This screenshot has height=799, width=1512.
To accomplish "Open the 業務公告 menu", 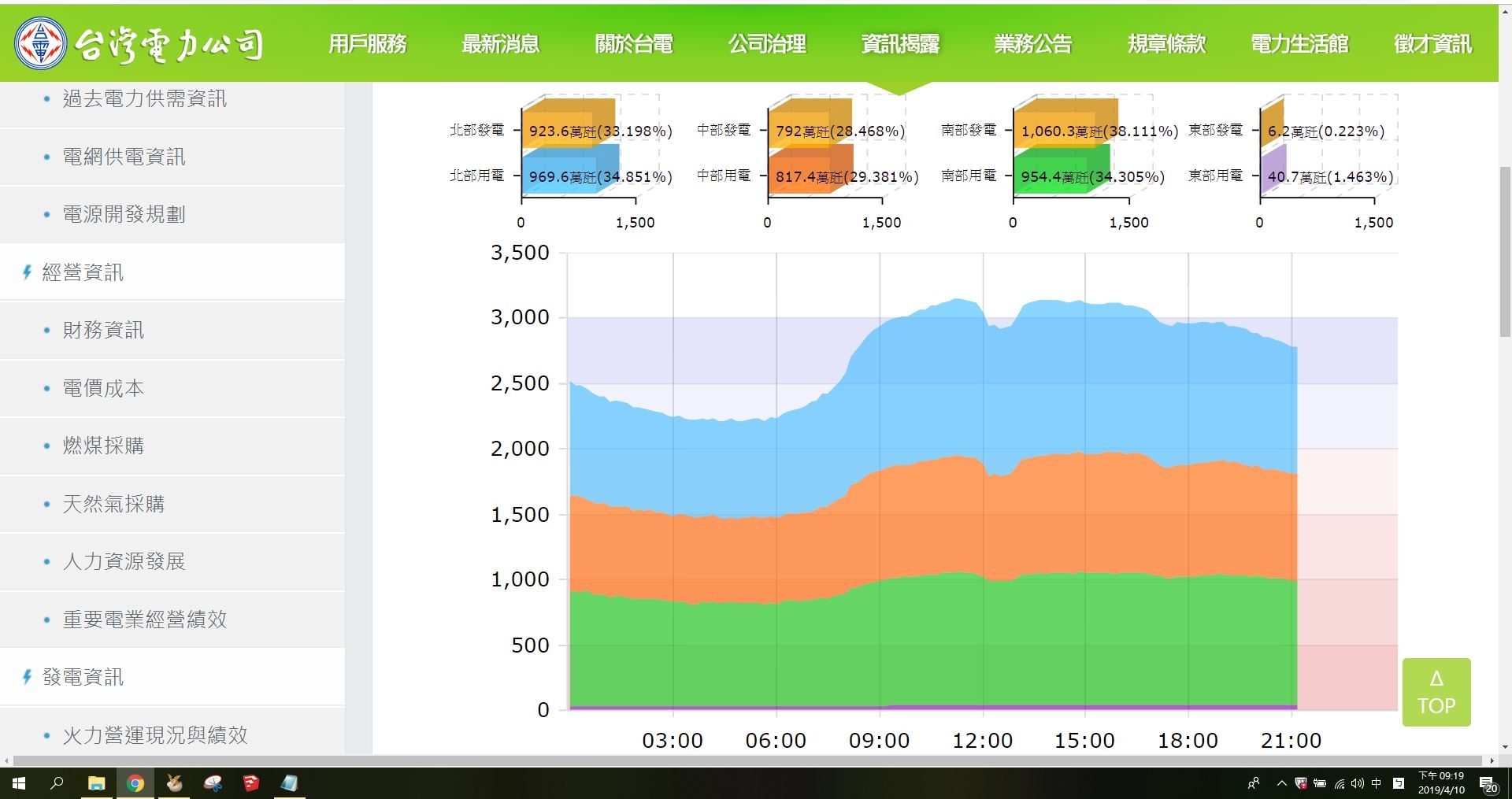I will 1033,44.
